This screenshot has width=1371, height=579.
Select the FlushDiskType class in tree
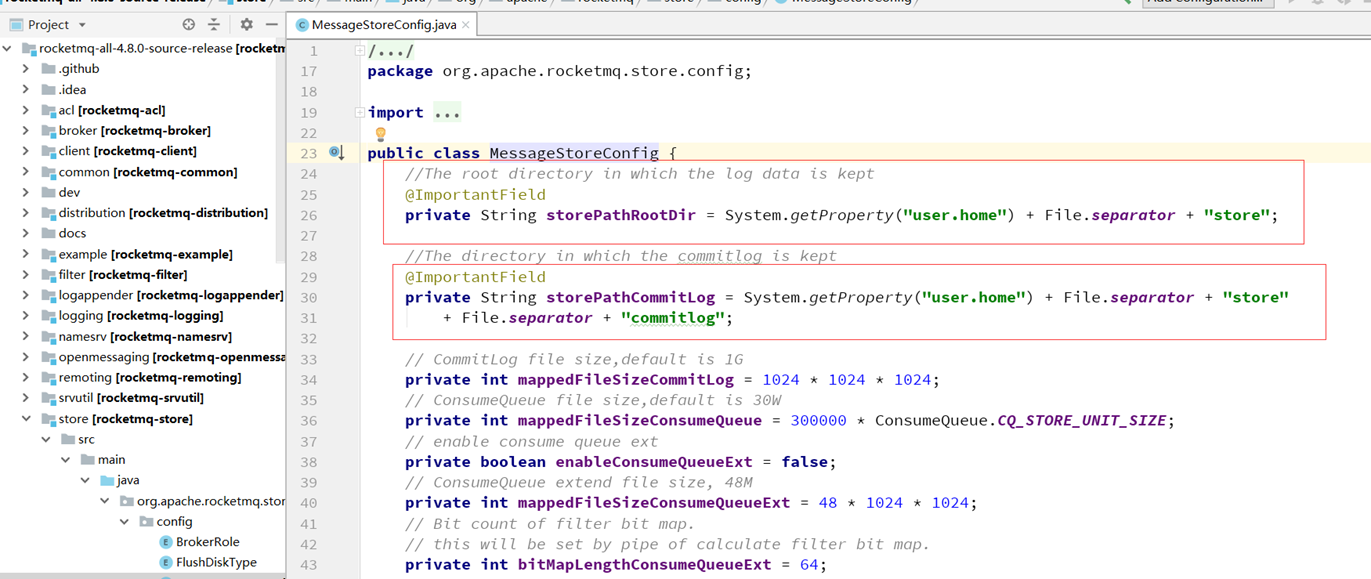tap(216, 562)
